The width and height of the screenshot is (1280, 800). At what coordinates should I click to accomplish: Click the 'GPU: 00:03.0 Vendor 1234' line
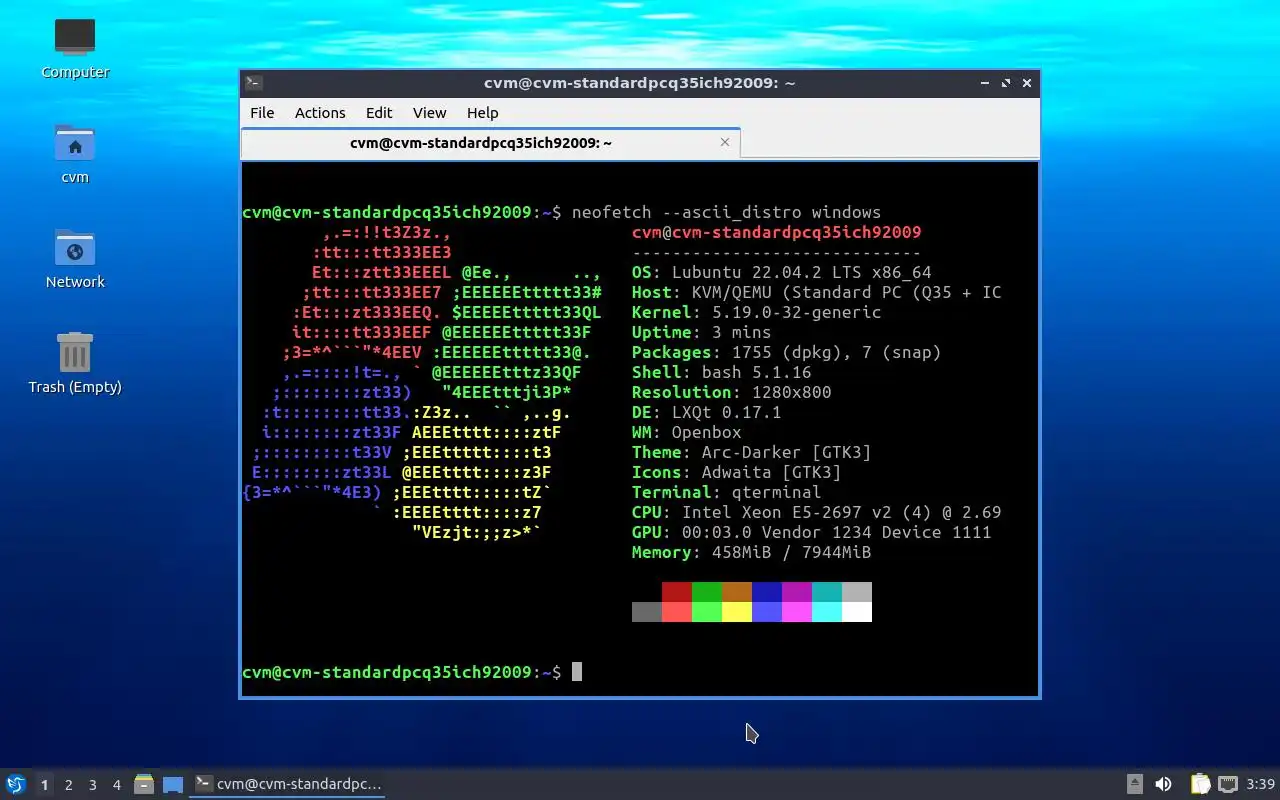click(x=811, y=532)
